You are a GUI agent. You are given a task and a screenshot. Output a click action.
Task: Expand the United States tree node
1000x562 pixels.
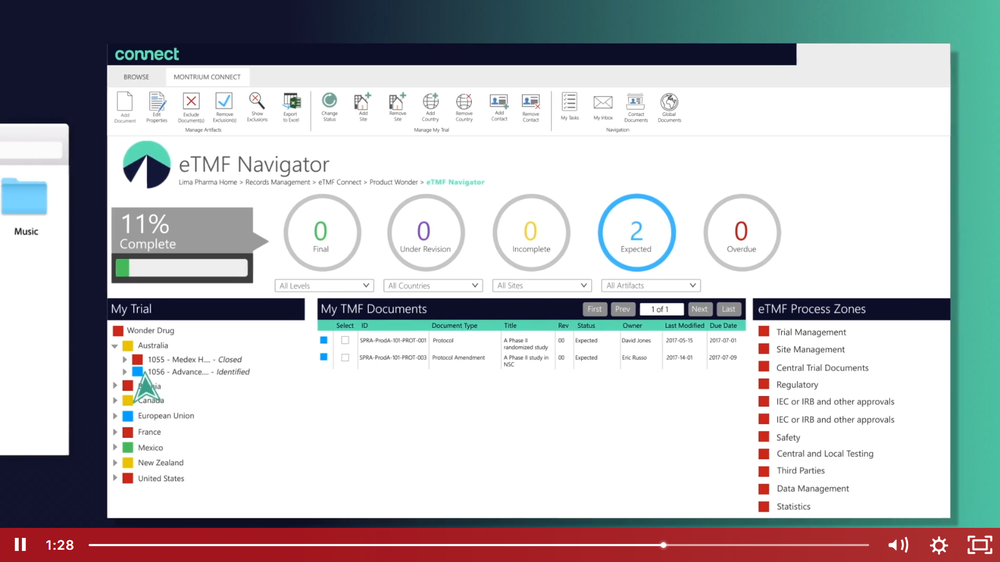click(115, 478)
